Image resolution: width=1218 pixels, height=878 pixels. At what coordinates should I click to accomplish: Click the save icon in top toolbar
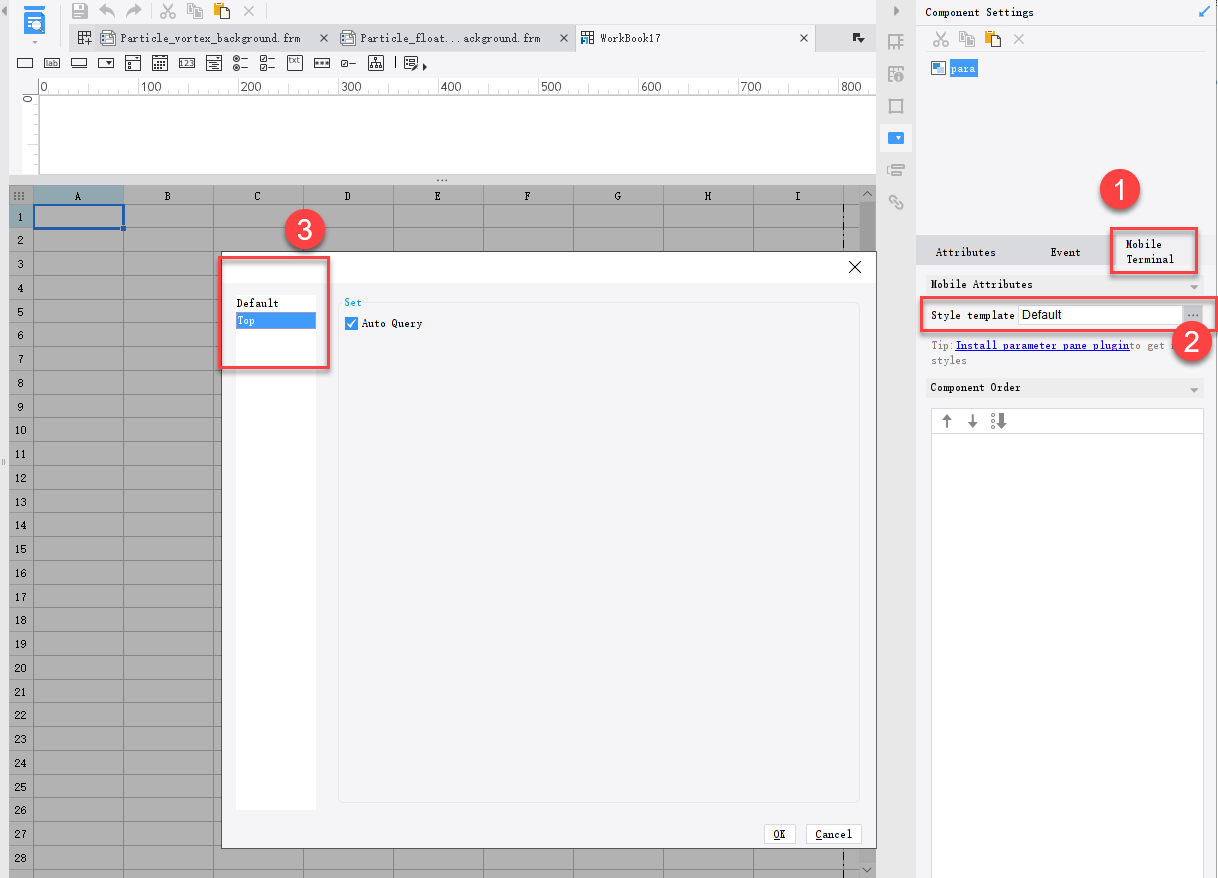coord(80,11)
